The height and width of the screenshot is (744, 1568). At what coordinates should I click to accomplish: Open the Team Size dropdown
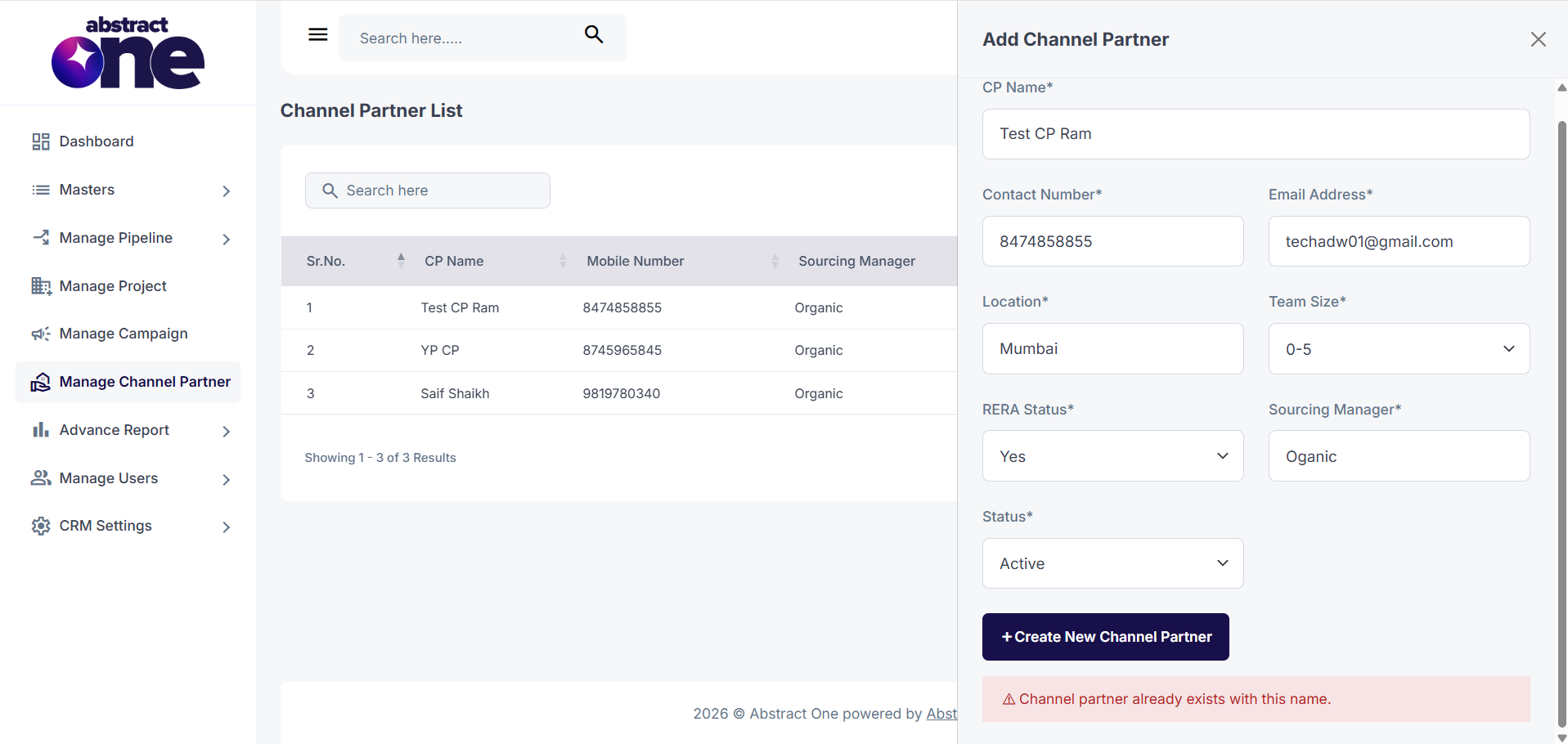[x=1399, y=349]
